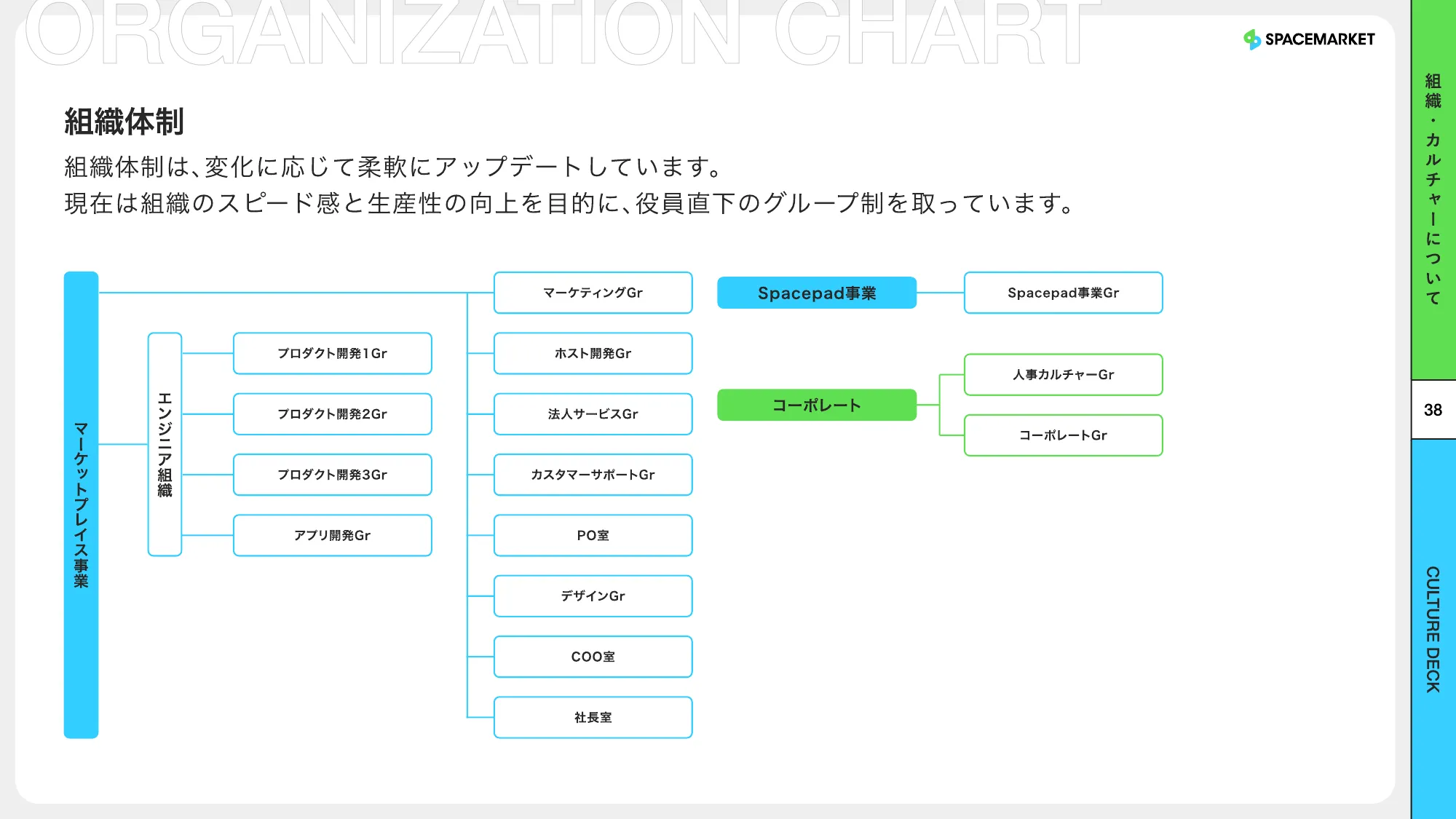Select the ホスト開発Gr box
Viewport: 1456px width, 819px height.
click(593, 353)
